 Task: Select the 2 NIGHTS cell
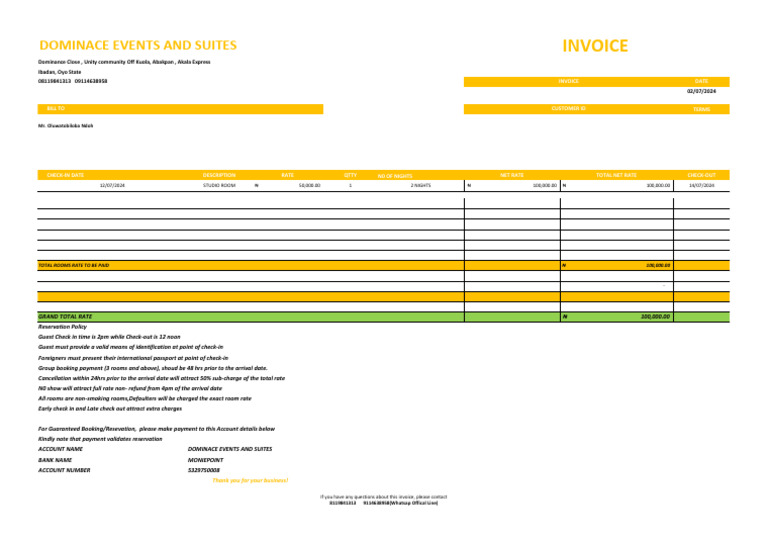[x=421, y=186]
